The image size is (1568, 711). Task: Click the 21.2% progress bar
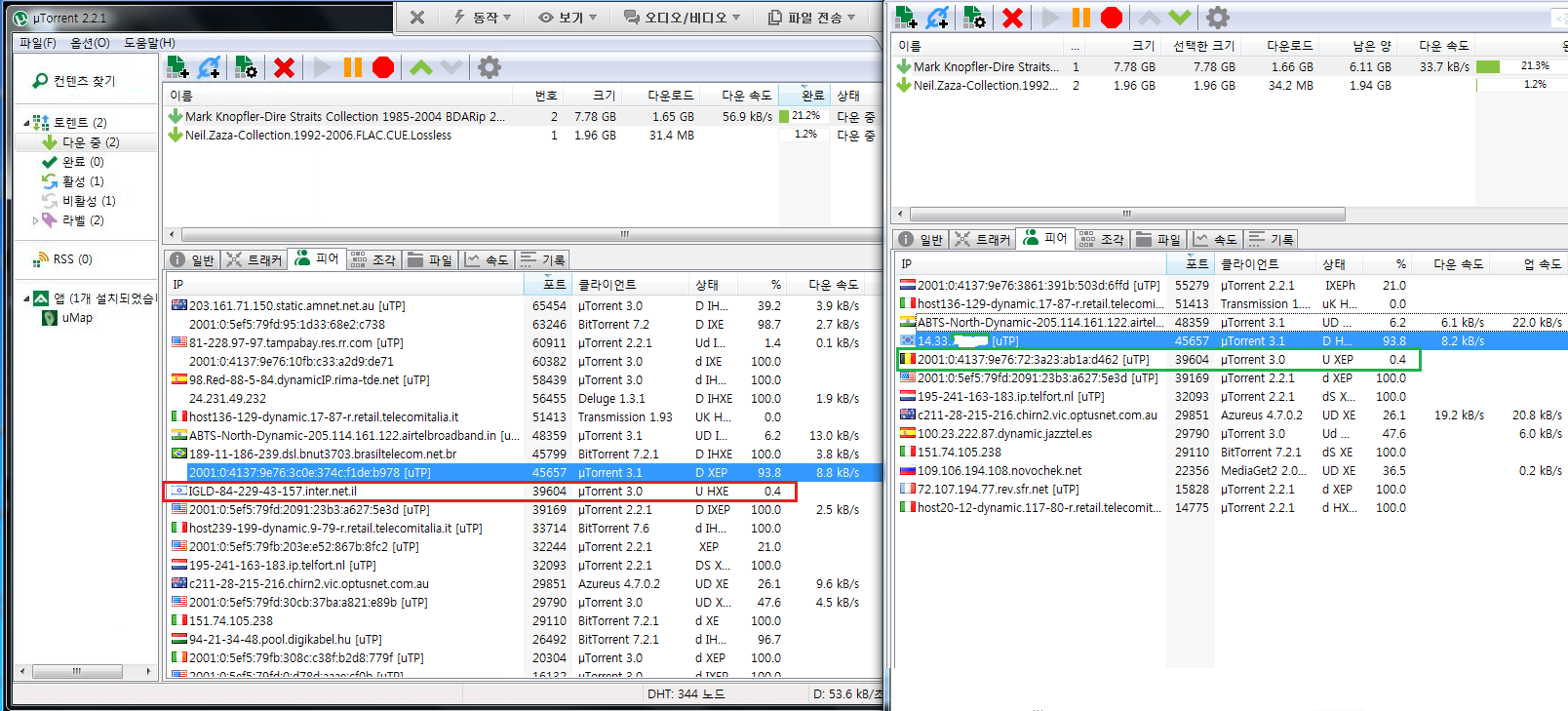point(804,115)
